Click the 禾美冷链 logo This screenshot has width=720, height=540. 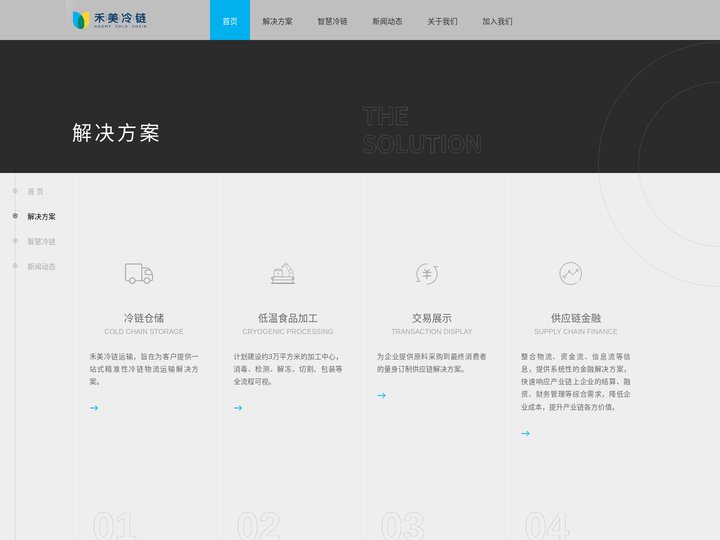click(x=110, y=20)
